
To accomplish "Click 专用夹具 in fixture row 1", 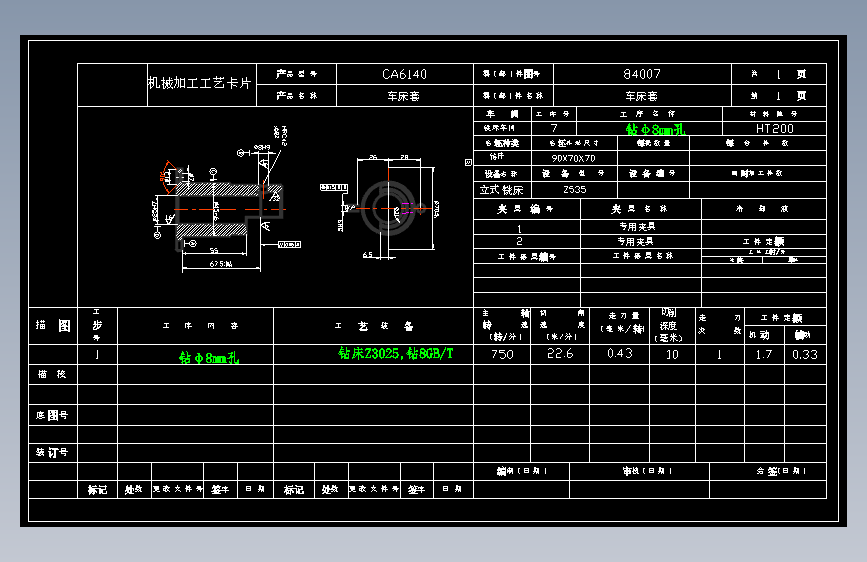I will tap(637, 227).
